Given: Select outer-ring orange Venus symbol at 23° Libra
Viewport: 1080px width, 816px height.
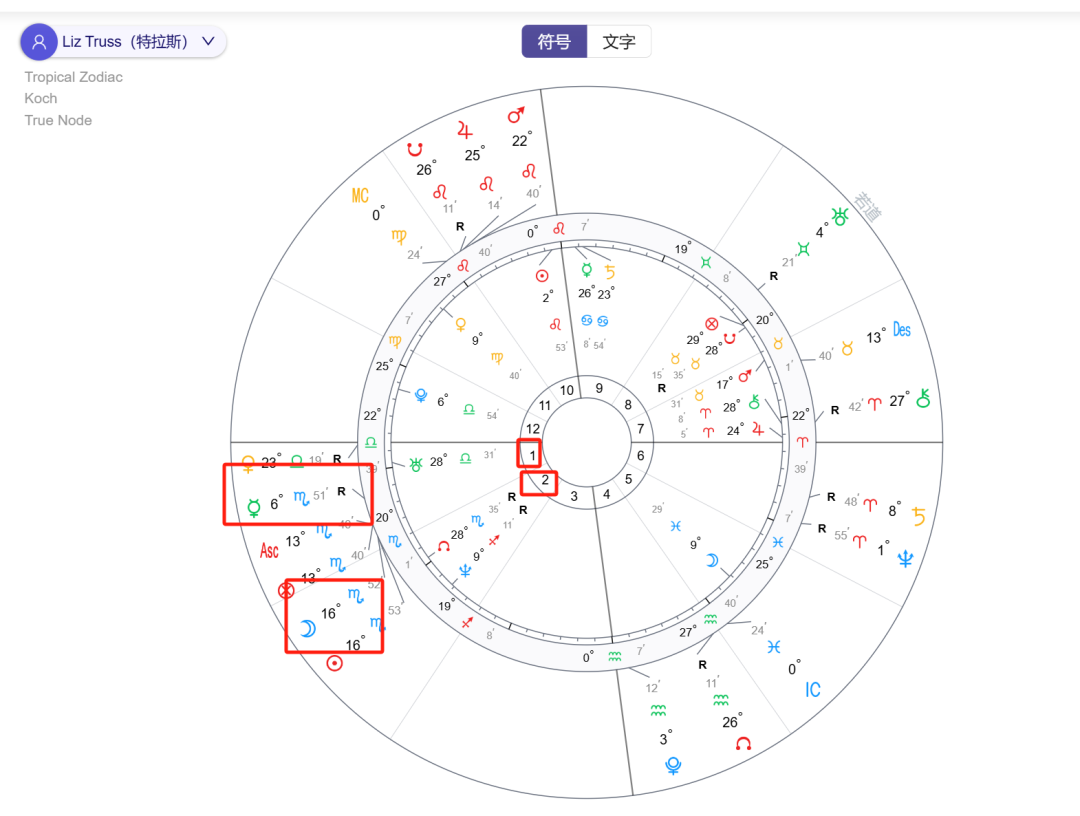Looking at the screenshot, I should 248,464.
